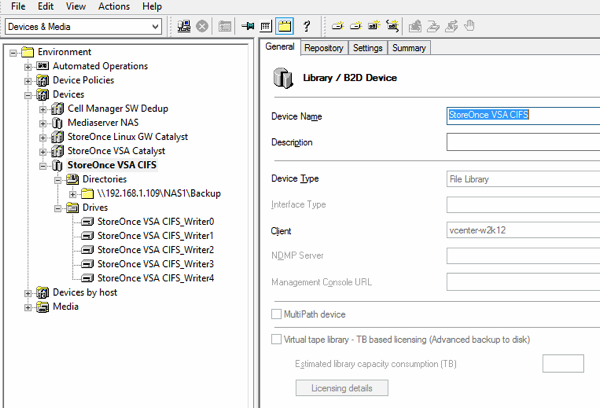Click the highlighted yellow folder view icon
This screenshot has height=408, width=600.
pos(285,26)
